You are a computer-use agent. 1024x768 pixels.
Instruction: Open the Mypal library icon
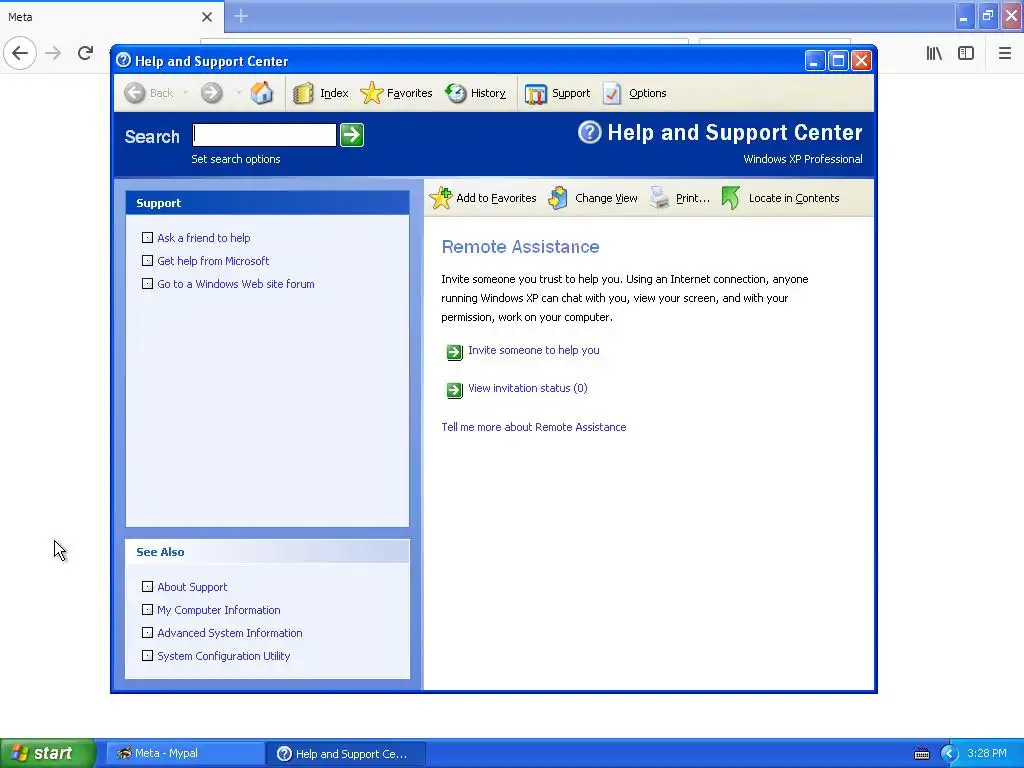coord(934,53)
